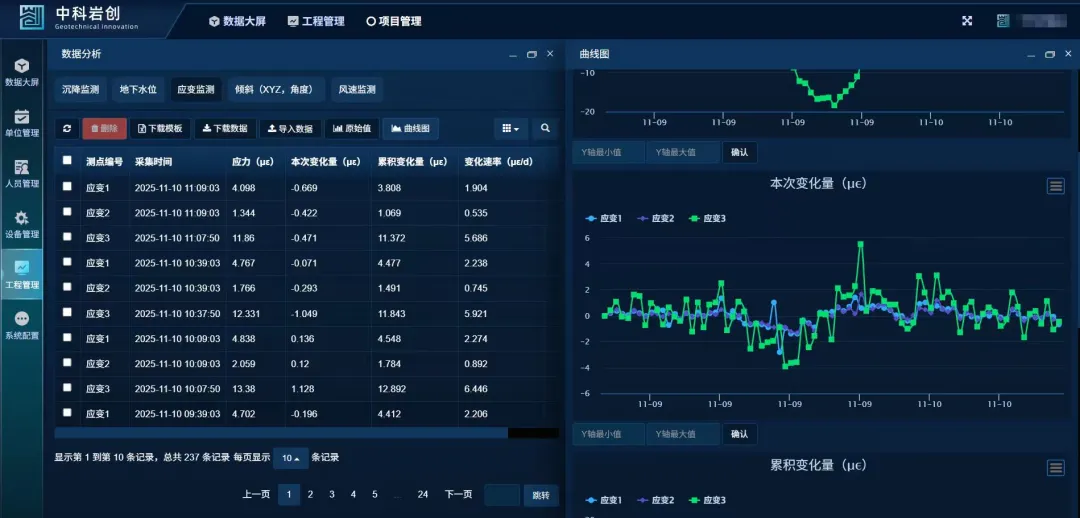Switch to the 沉降监测 tab
Image resolution: width=1080 pixels, height=518 pixels.
pyautogui.click(x=80, y=90)
